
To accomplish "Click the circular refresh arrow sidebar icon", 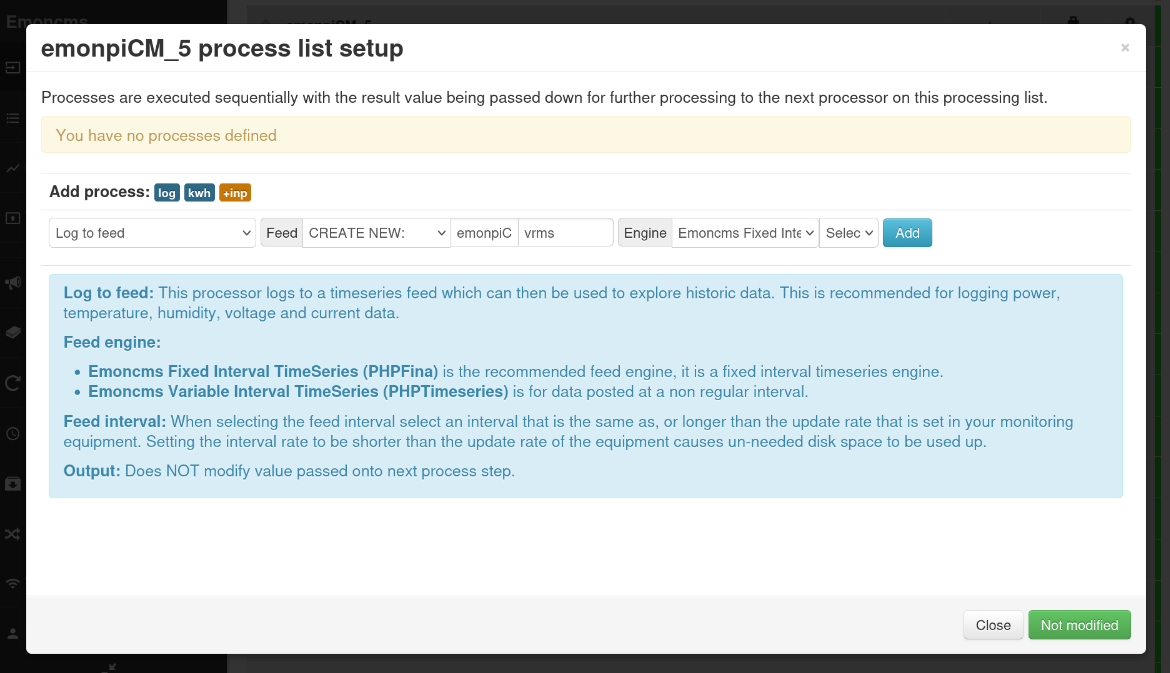I will tap(12, 382).
